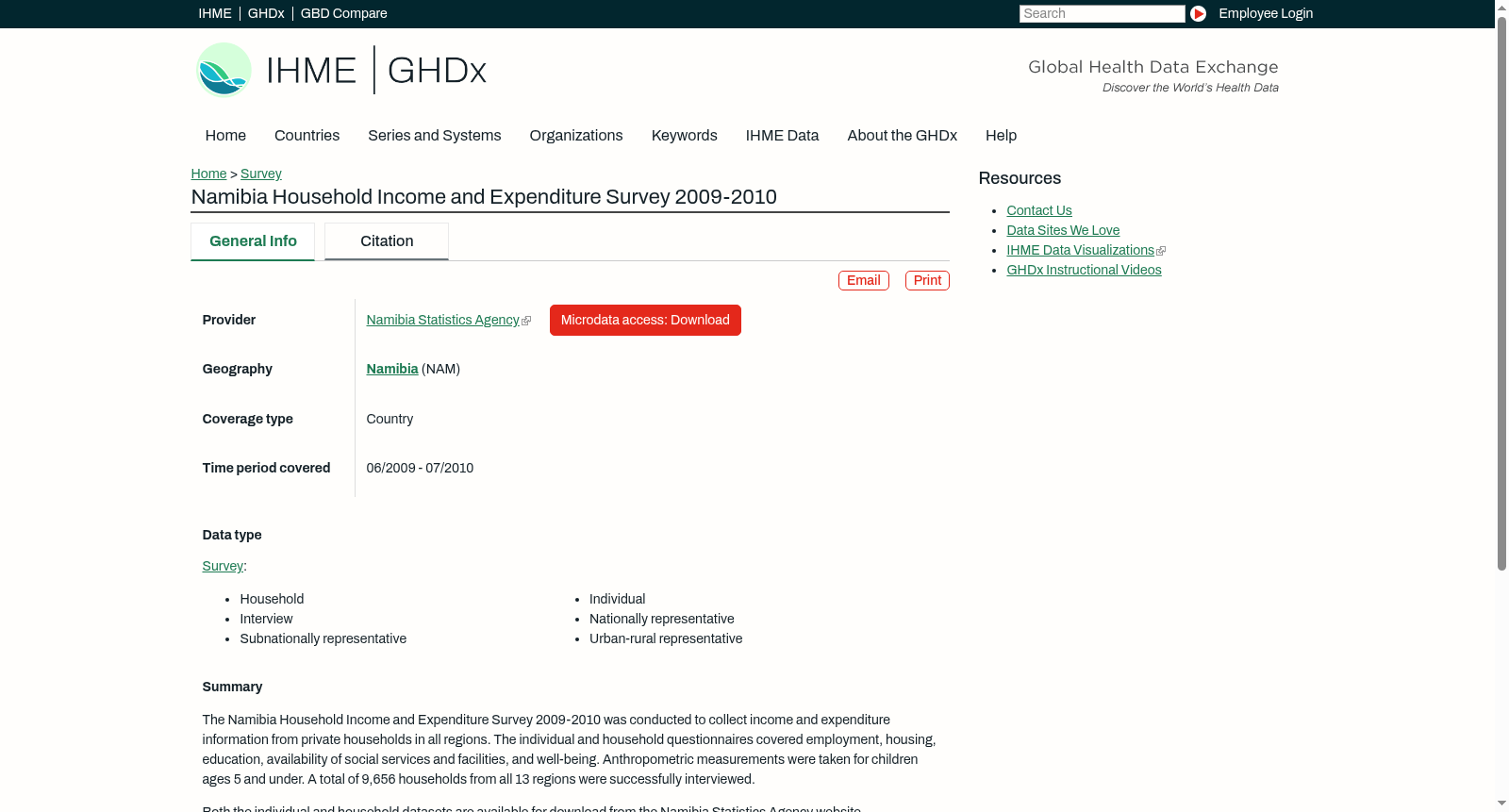Click the red search submit arrow icon
1509x812 pixels.
point(1198,13)
